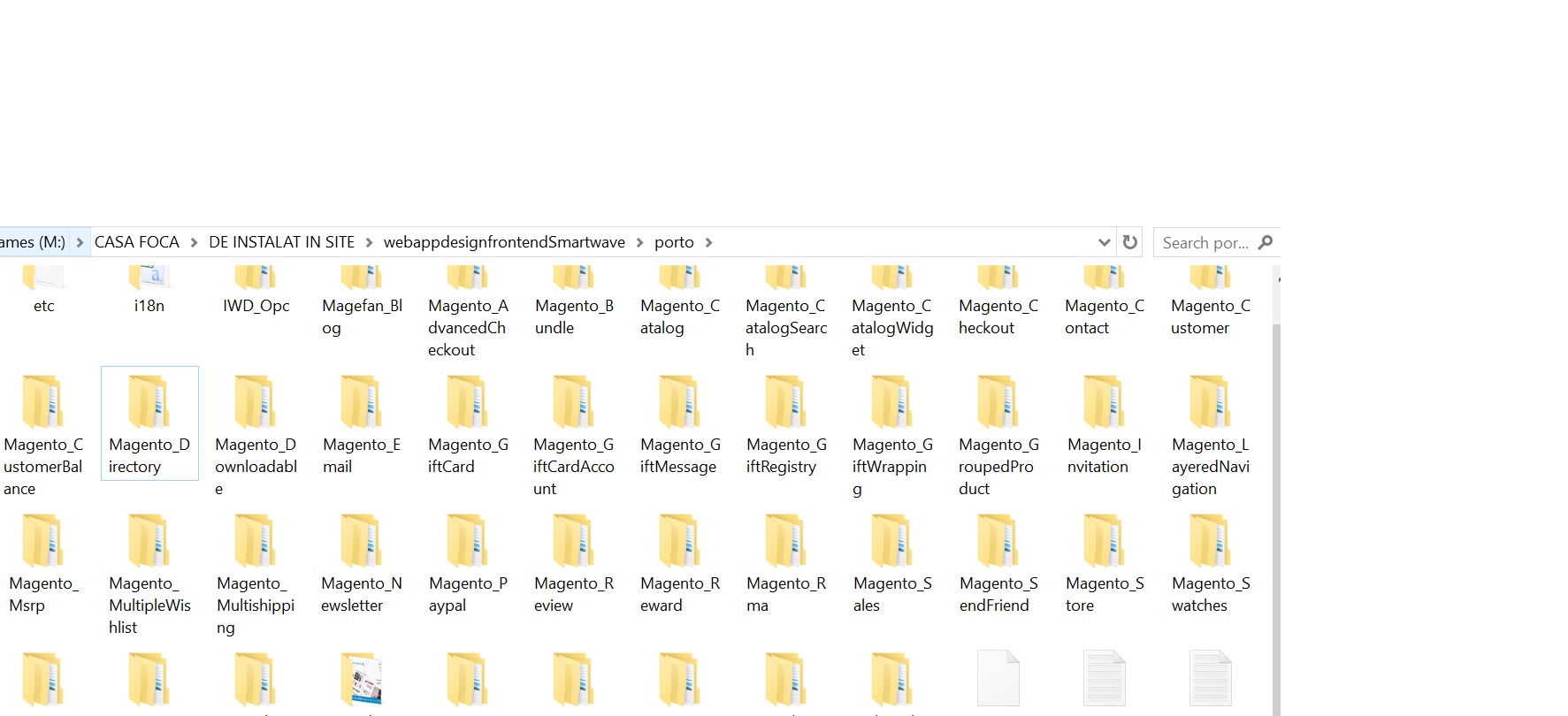Select the Magefan_Blog folder label
The image size is (1568, 716).
click(362, 316)
